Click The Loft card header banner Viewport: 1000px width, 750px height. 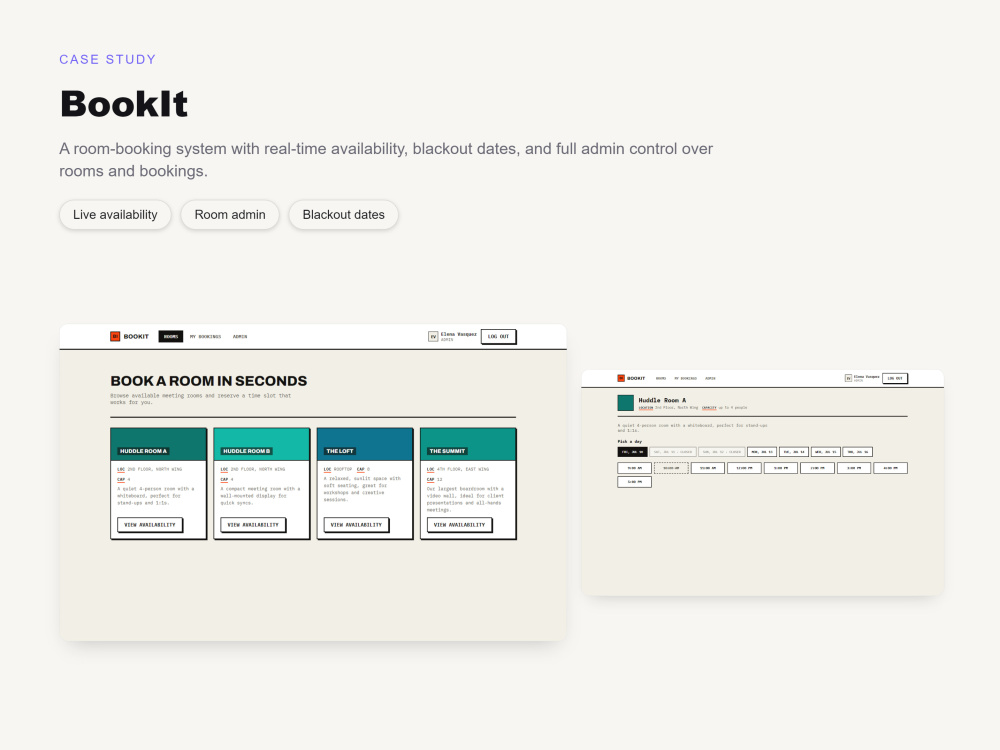point(365,445)
